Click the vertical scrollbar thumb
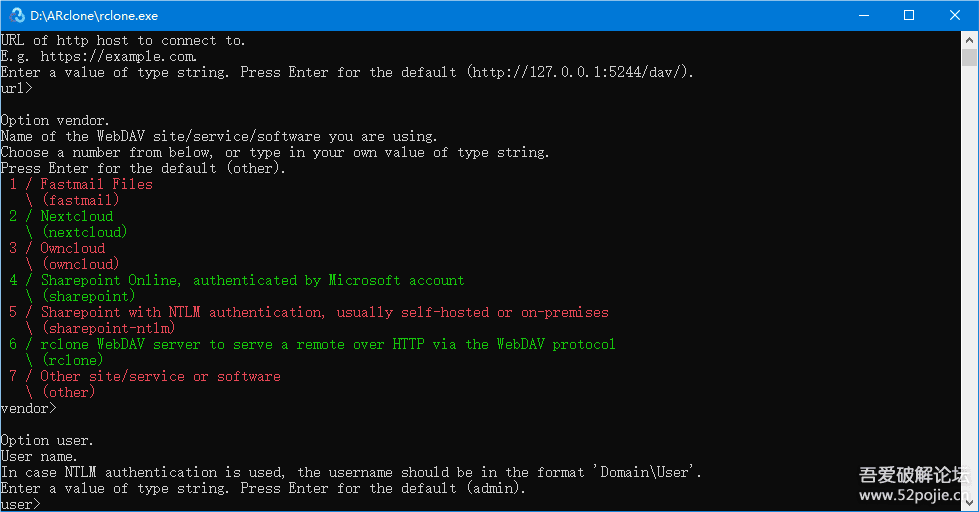The height and width of the screenshot is (512, 979). 970,58
